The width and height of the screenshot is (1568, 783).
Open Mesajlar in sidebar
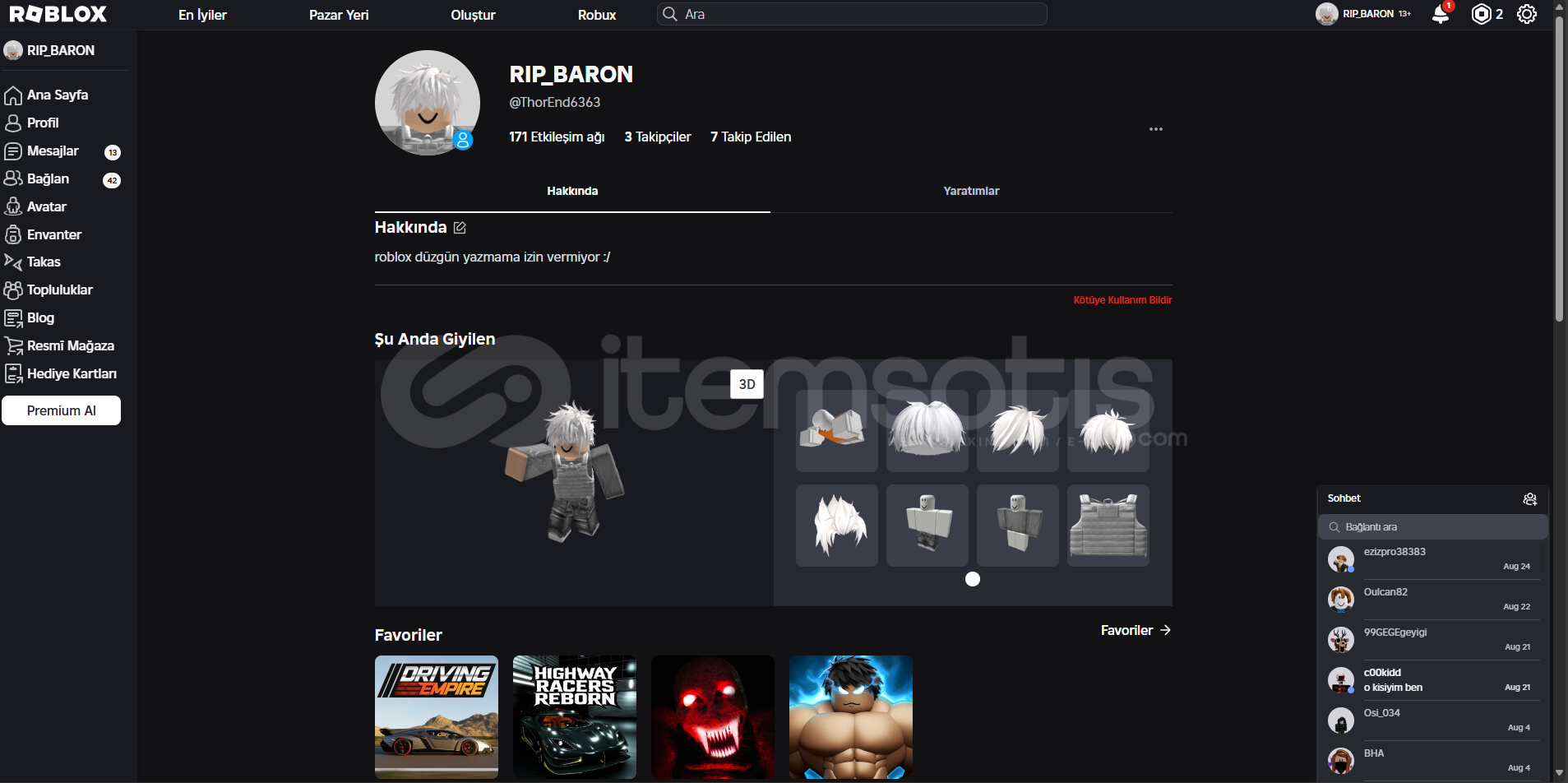(53, 151)
